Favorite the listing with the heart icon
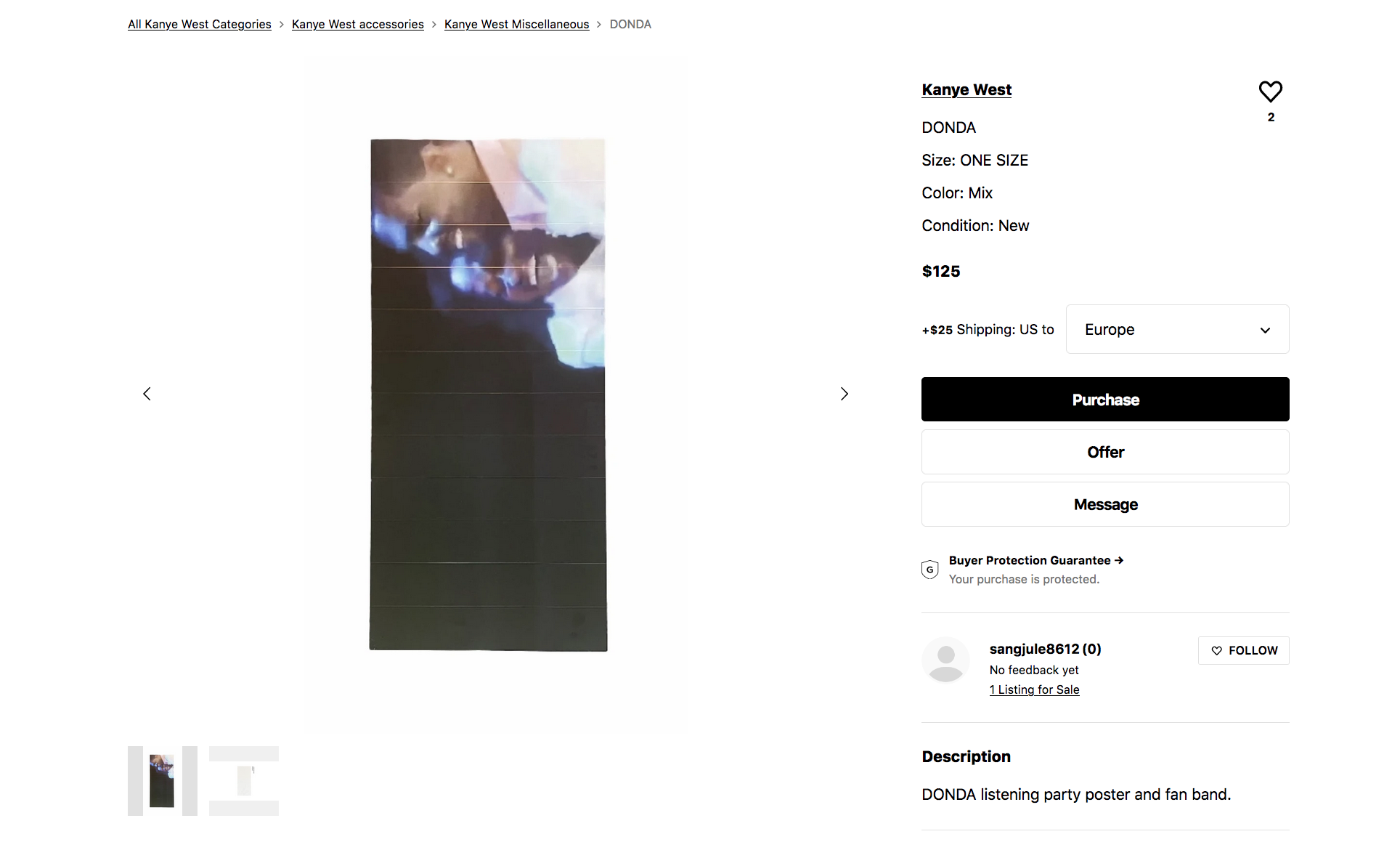Screen dimensions: 1400x850 1270,92
